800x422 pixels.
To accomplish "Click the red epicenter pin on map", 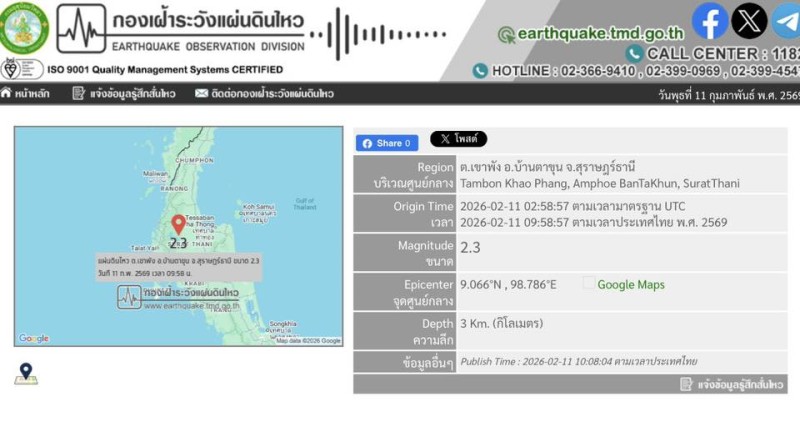I will tap(178, 224).
